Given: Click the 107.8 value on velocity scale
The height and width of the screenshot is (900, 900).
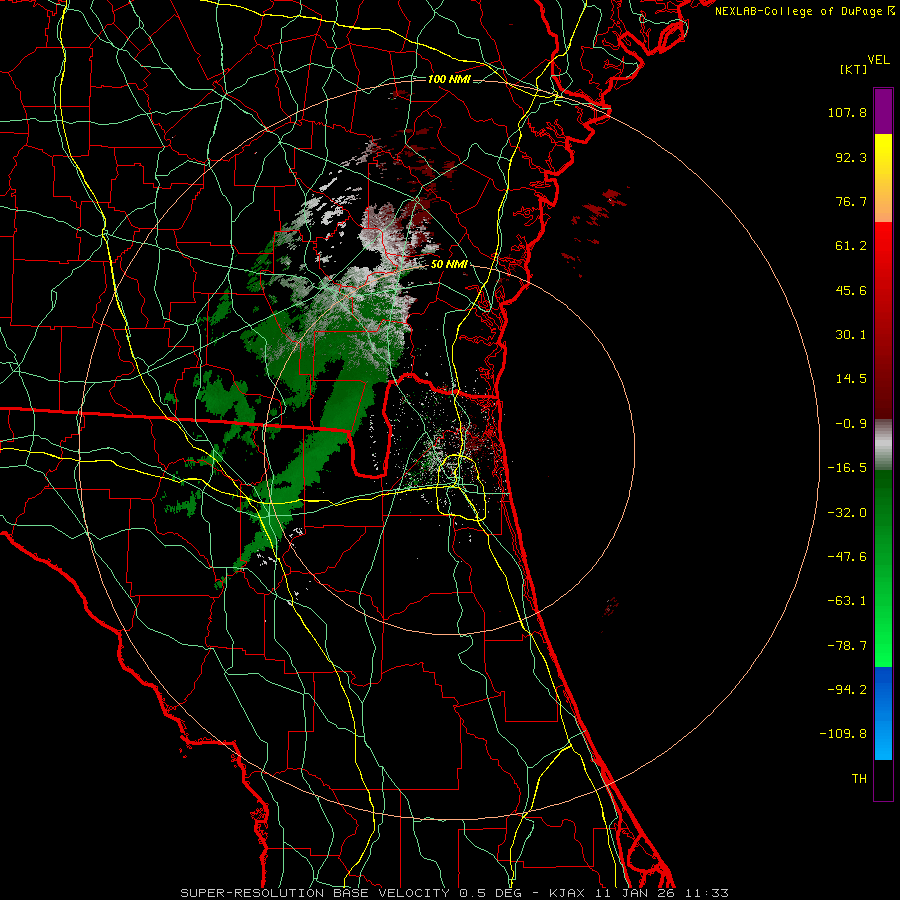Looking at the screenshot, I should [847, 112].
